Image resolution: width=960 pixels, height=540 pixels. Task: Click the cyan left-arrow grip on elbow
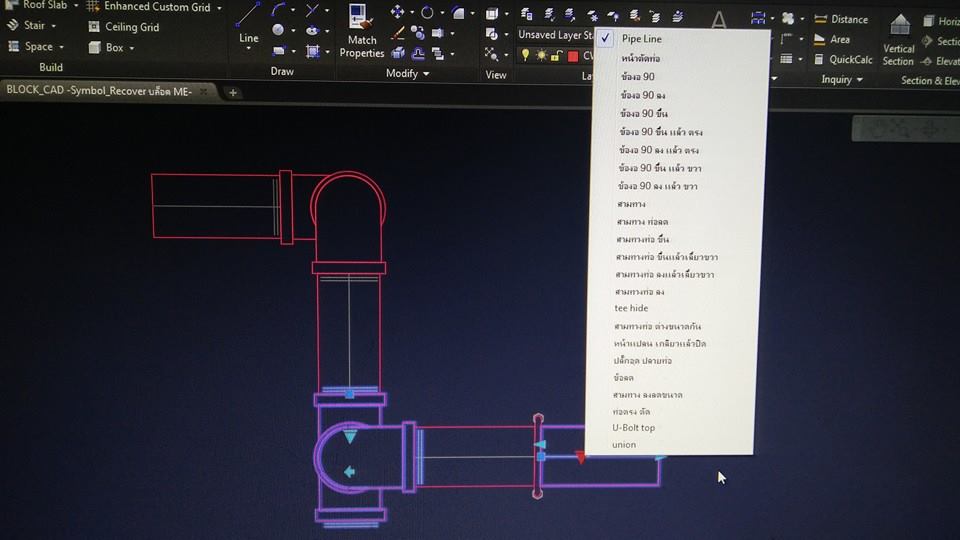coord(348,472)
